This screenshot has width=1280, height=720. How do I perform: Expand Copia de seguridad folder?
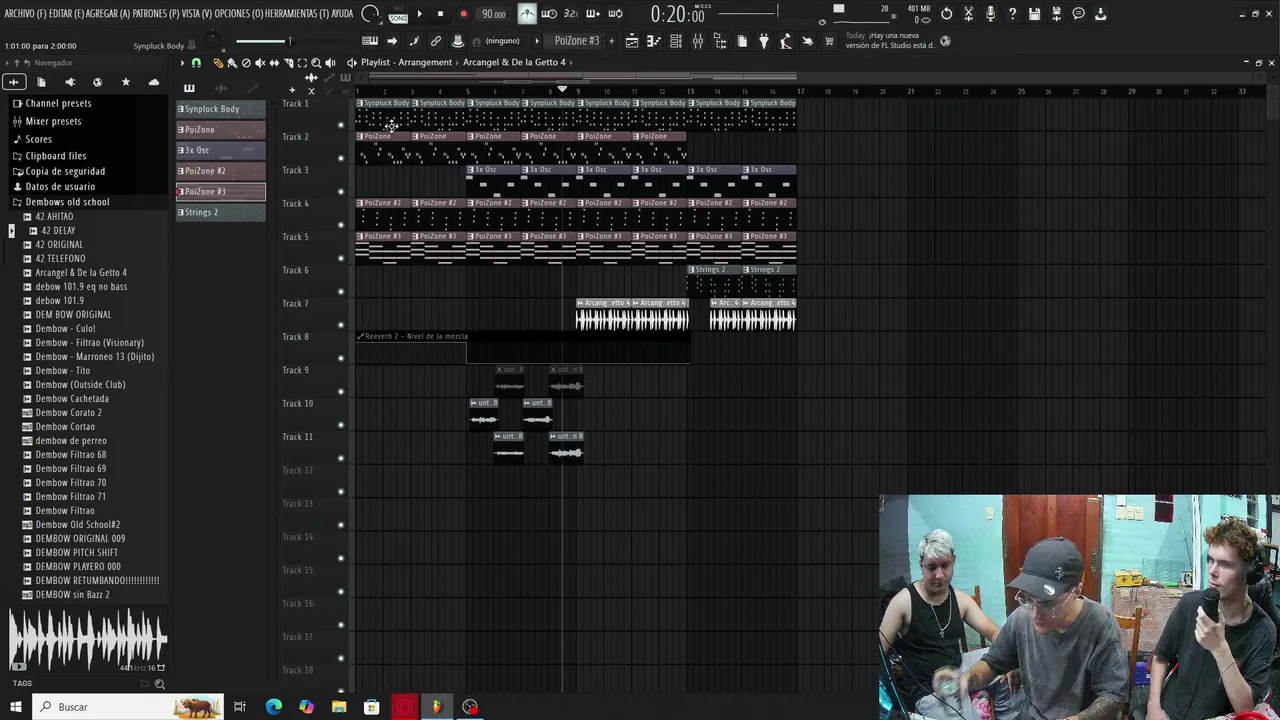click(x=64, y=171)
